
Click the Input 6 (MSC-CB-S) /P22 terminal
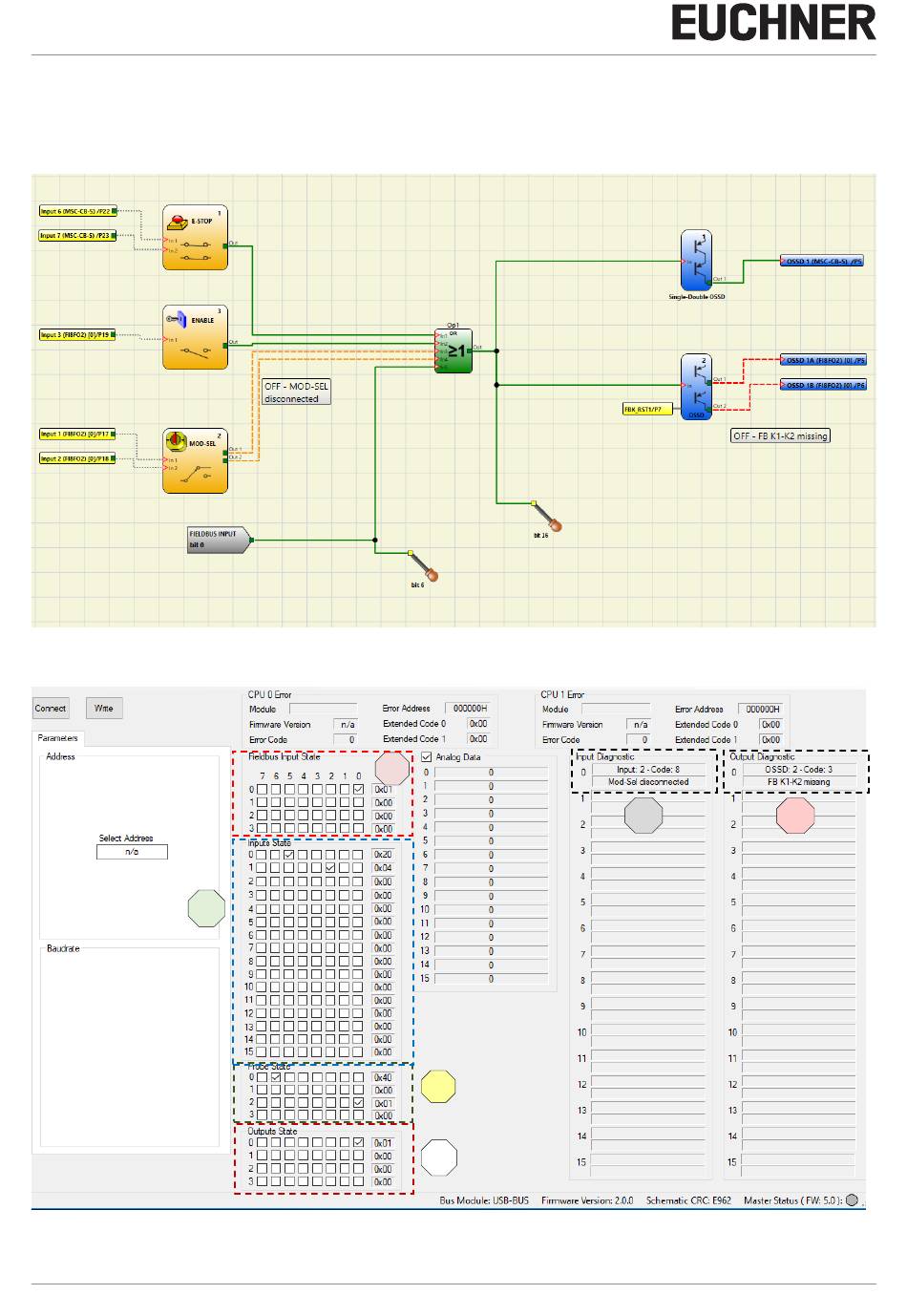pos(77,211)
